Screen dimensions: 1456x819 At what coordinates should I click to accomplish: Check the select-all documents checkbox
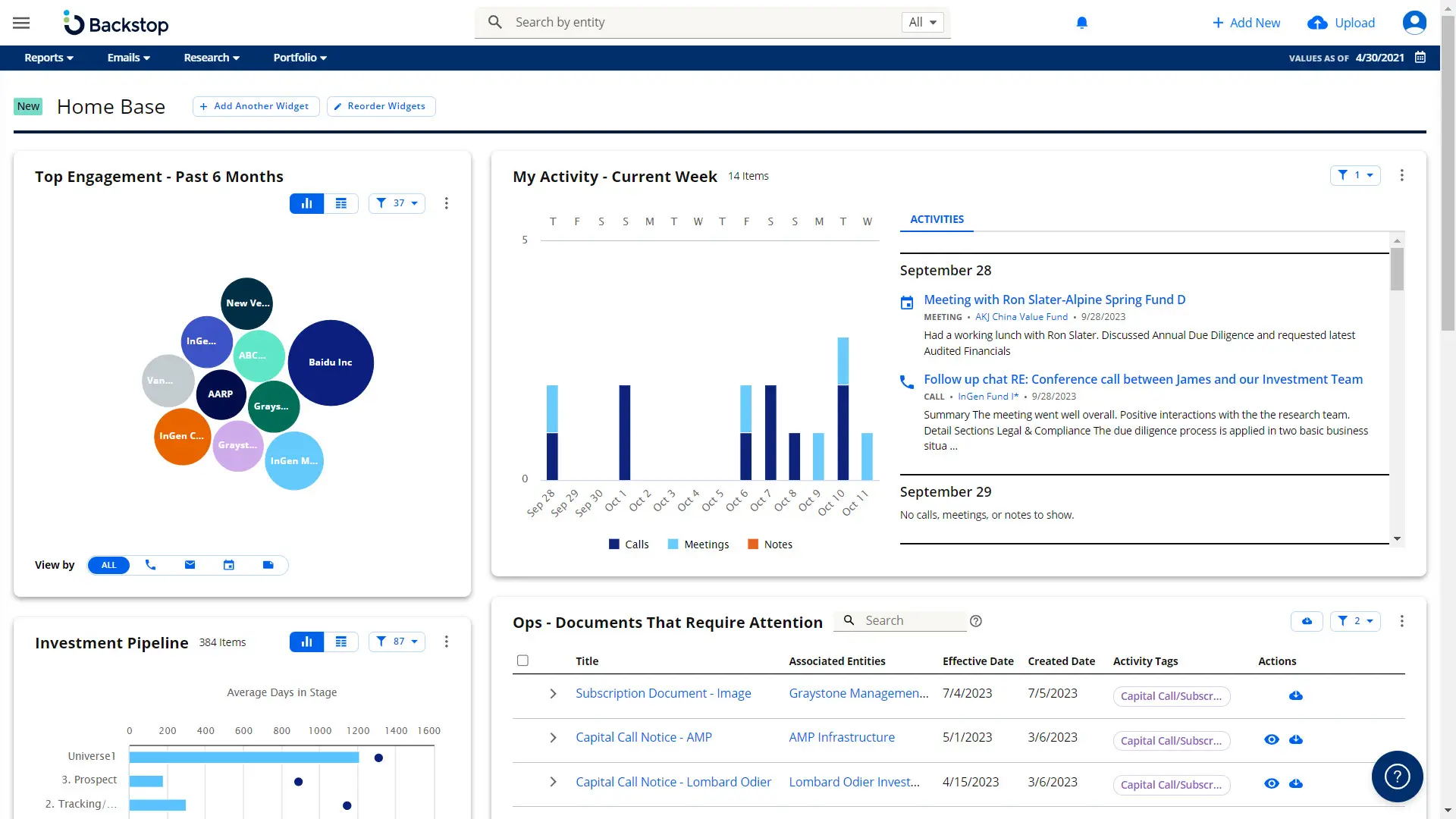(x=522, y=661)
